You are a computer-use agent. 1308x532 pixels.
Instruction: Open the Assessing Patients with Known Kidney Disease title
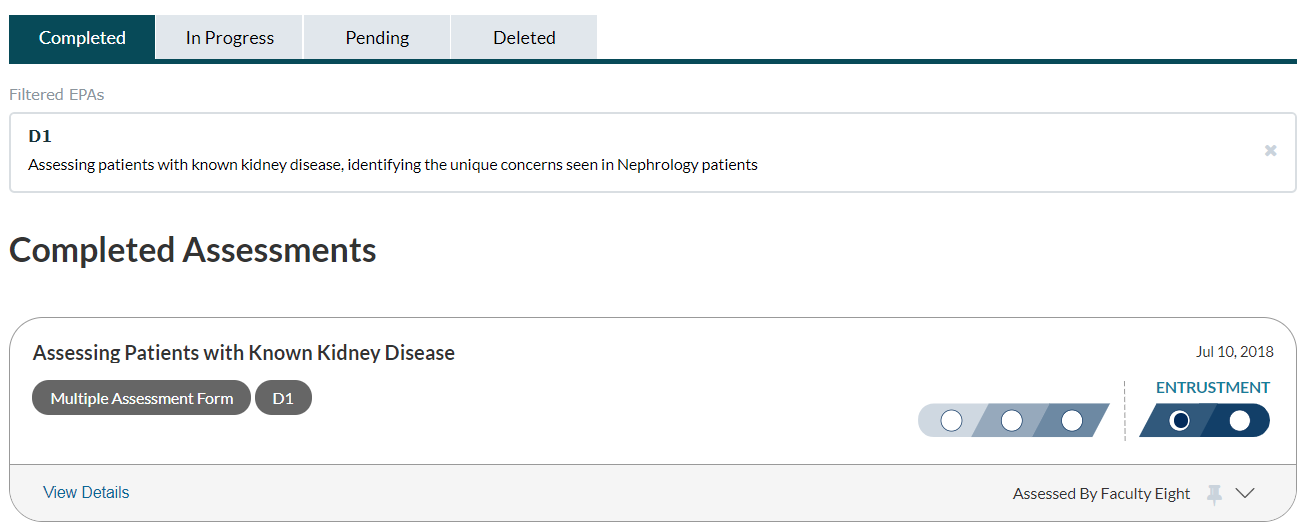coord(244,352)
